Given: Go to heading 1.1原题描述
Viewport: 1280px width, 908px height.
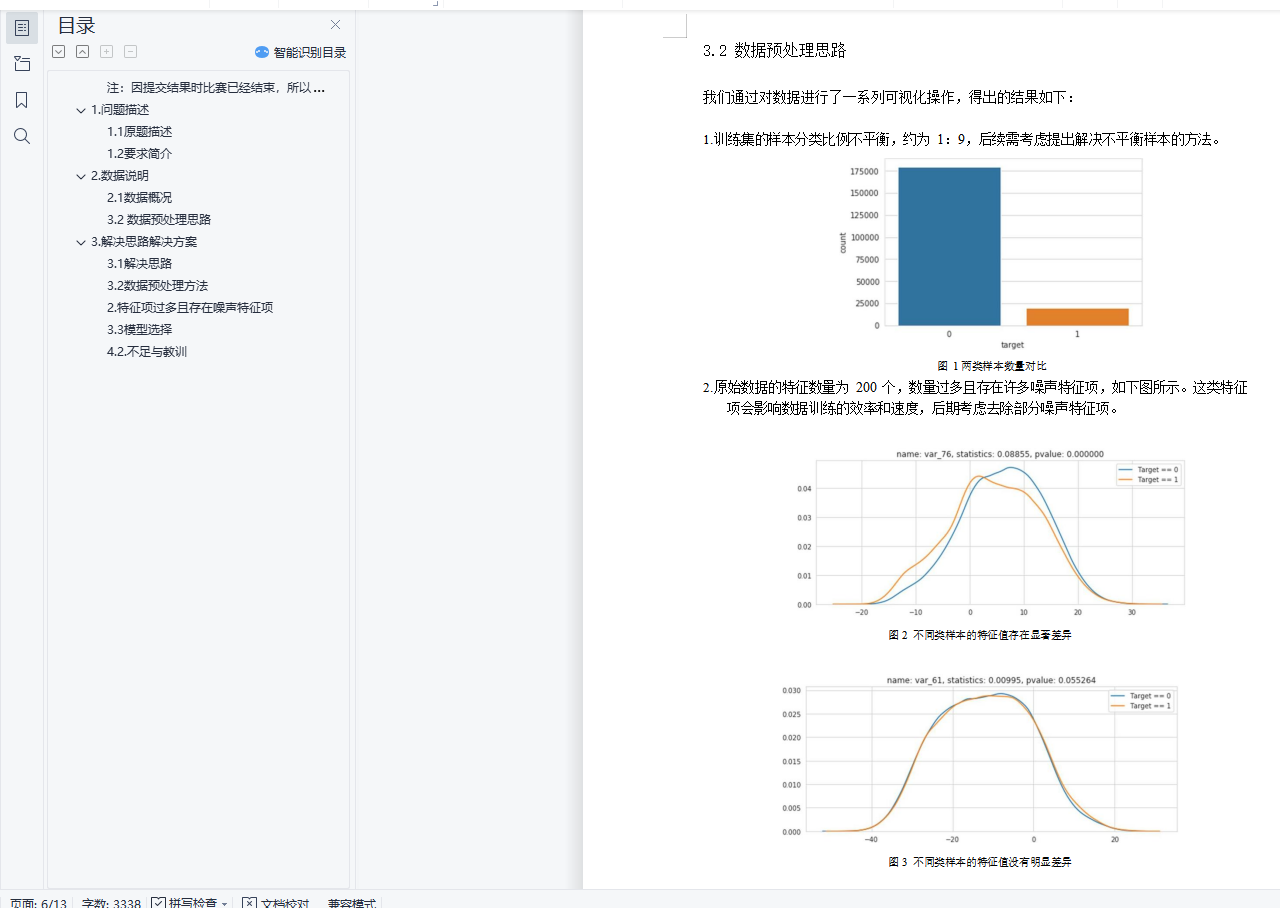Looking at the screenshot, I should 140,132.
